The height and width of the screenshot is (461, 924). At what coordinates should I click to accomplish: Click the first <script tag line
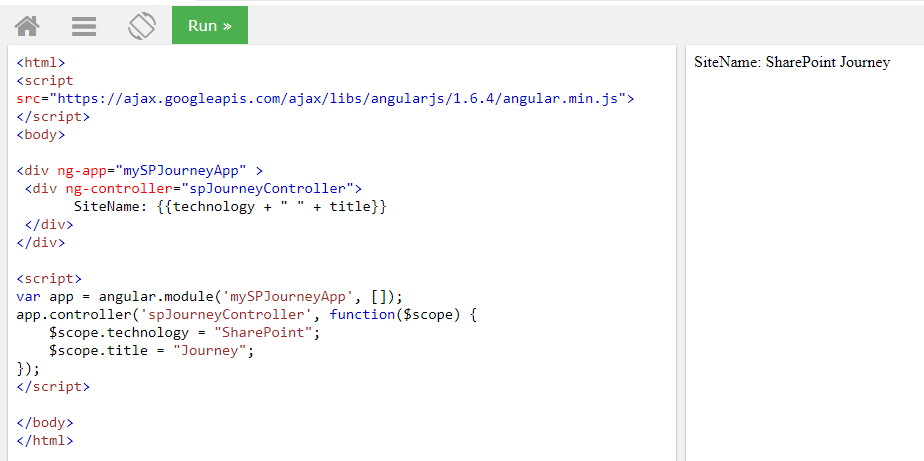coord(45,81)
